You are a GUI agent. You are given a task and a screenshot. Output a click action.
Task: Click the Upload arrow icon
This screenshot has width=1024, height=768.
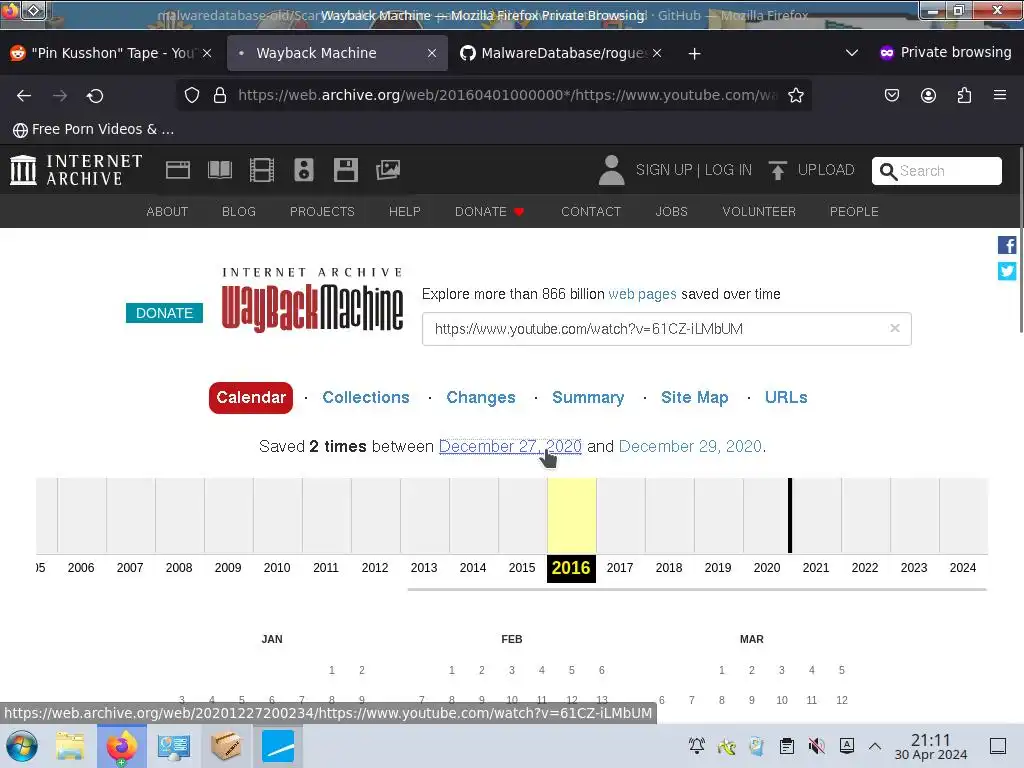click(x=777, y=170)
